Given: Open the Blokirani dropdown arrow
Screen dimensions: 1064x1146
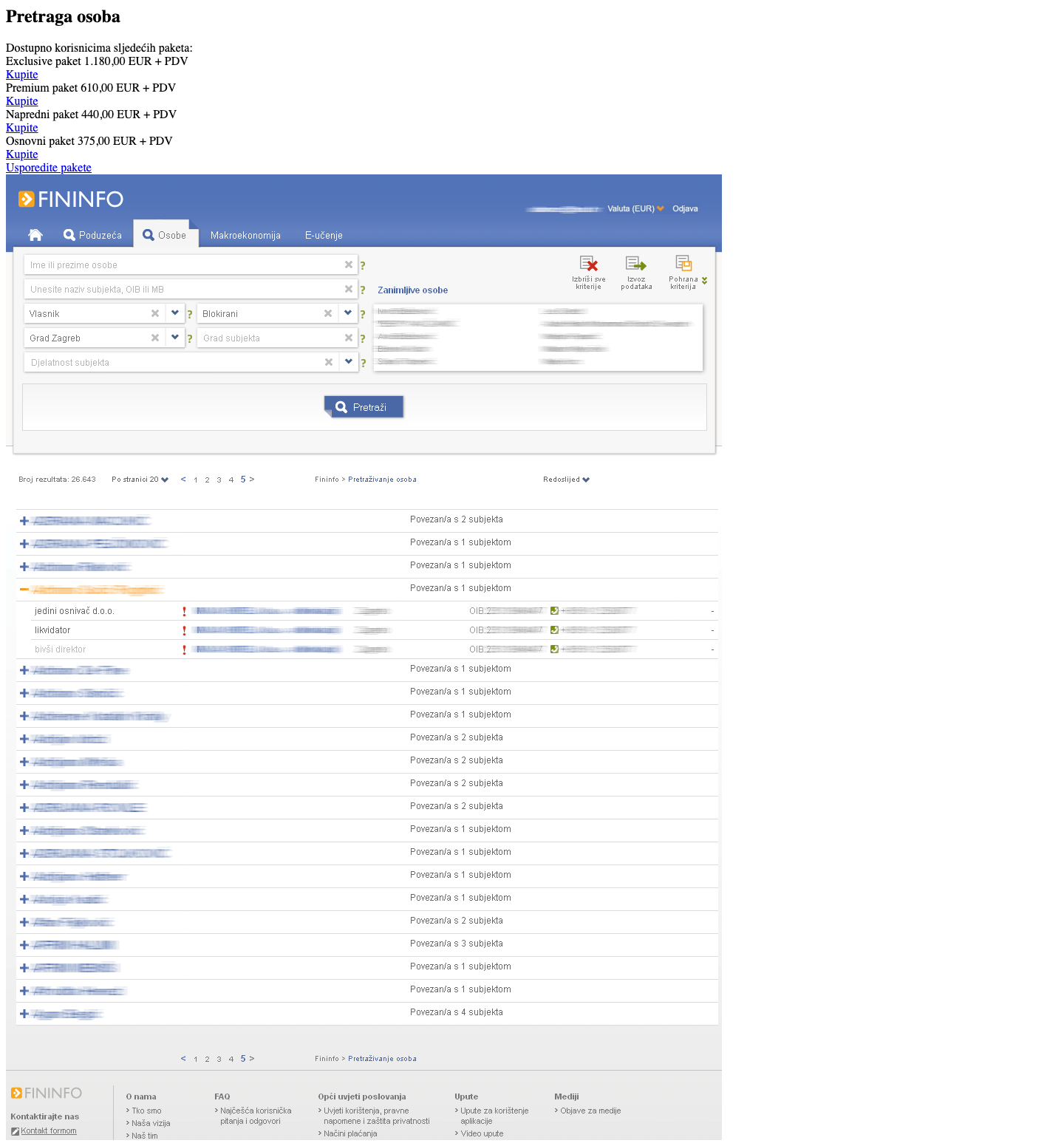Looking at the screenshot, I should [348, 313].
